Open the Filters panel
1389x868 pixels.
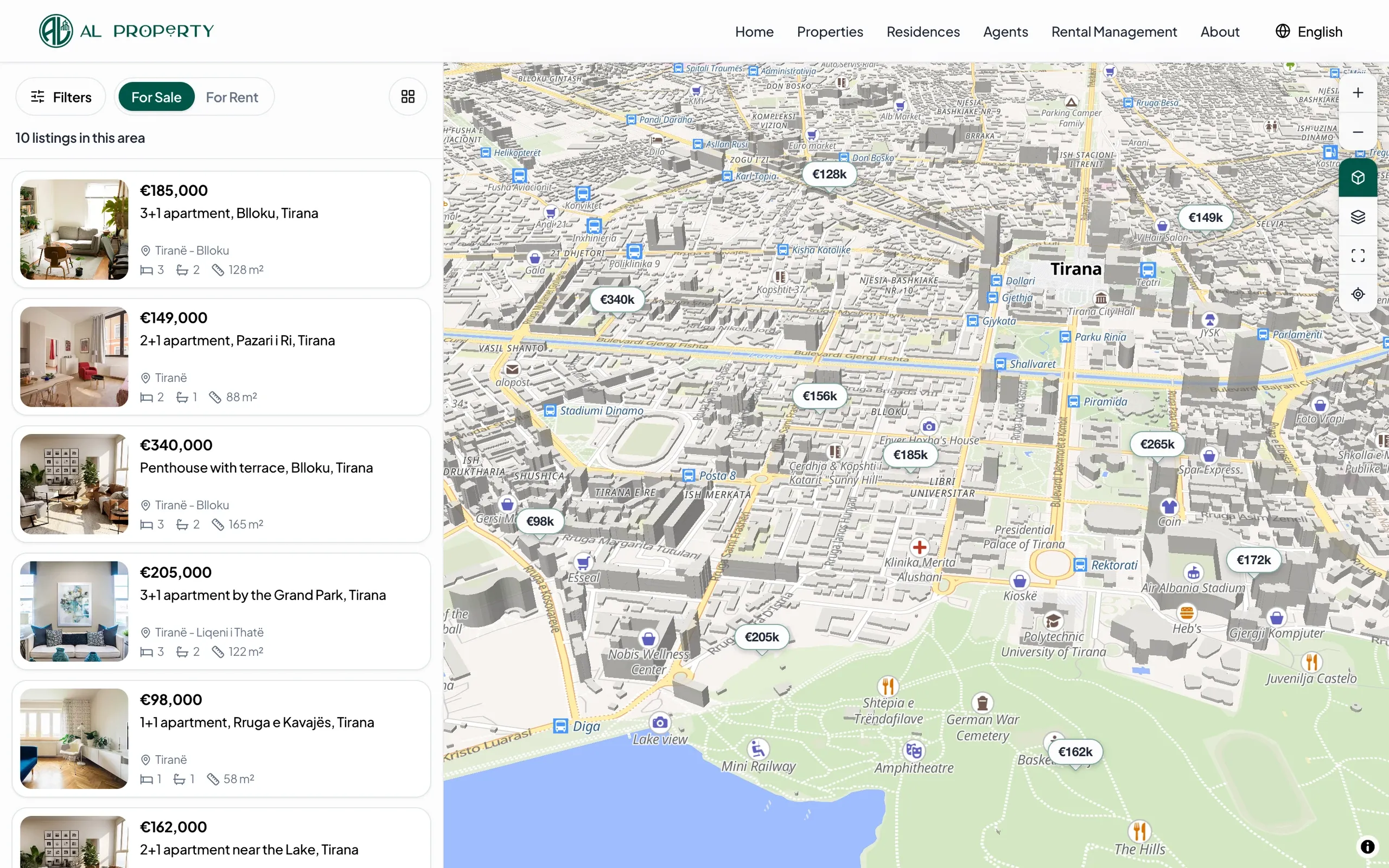(61, 97)
